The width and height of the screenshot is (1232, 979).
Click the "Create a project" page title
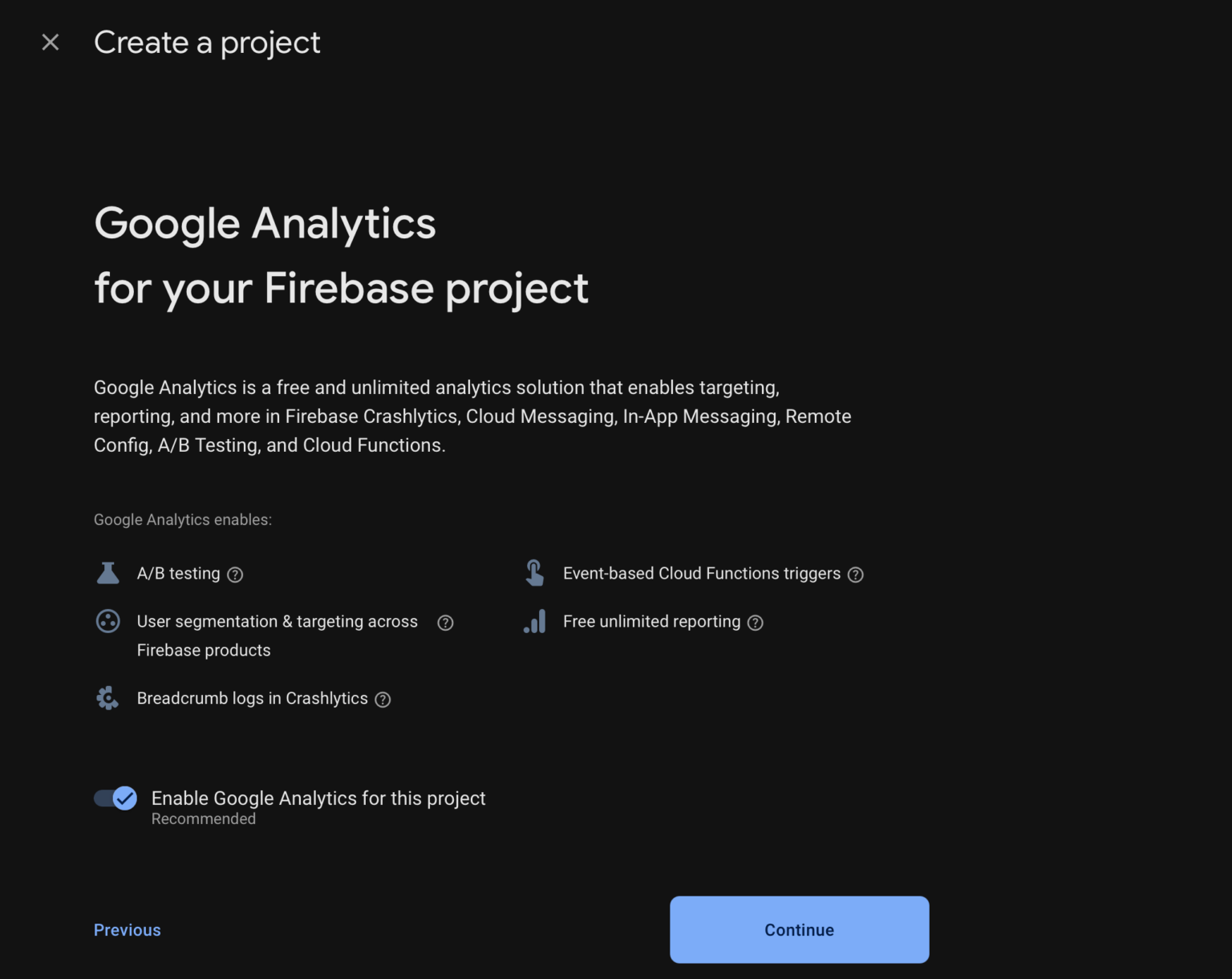tap(207, 43)
